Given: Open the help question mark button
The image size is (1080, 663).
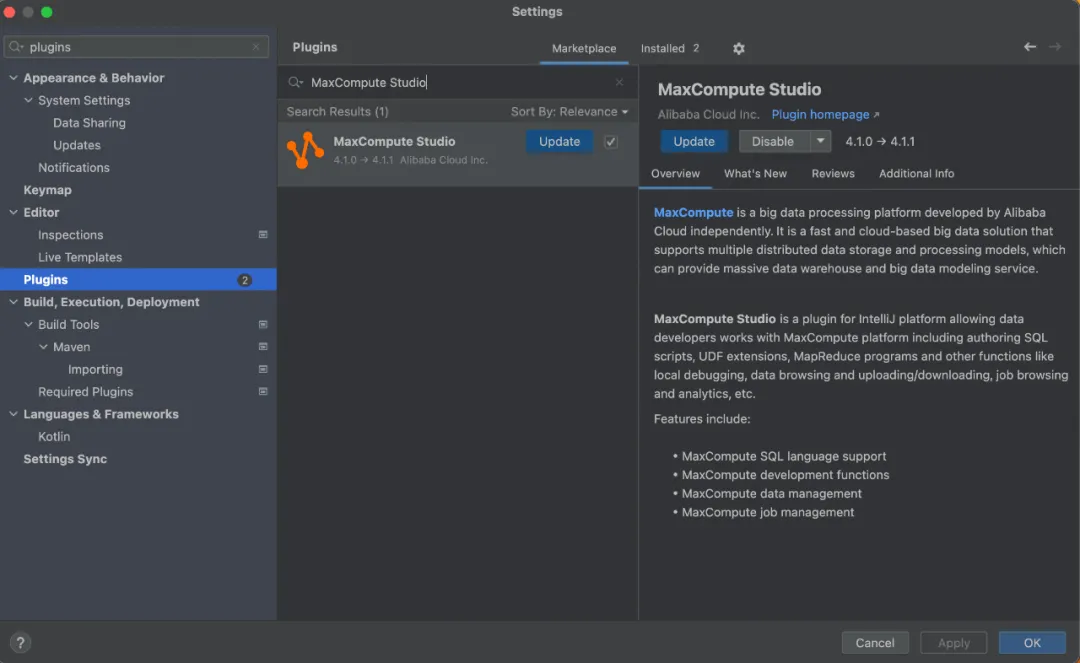Looking at the screenshot, I should coord(20,643).
